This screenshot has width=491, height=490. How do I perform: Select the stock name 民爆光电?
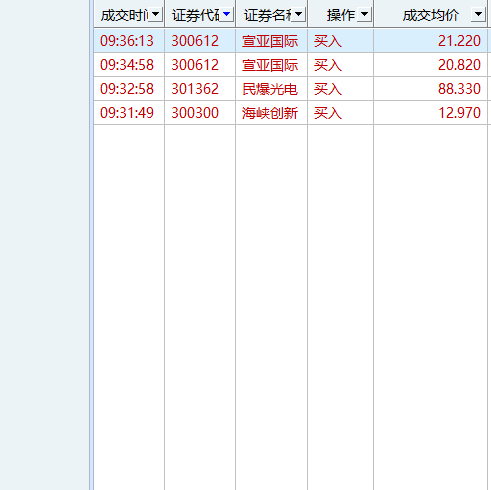(270, 89)
